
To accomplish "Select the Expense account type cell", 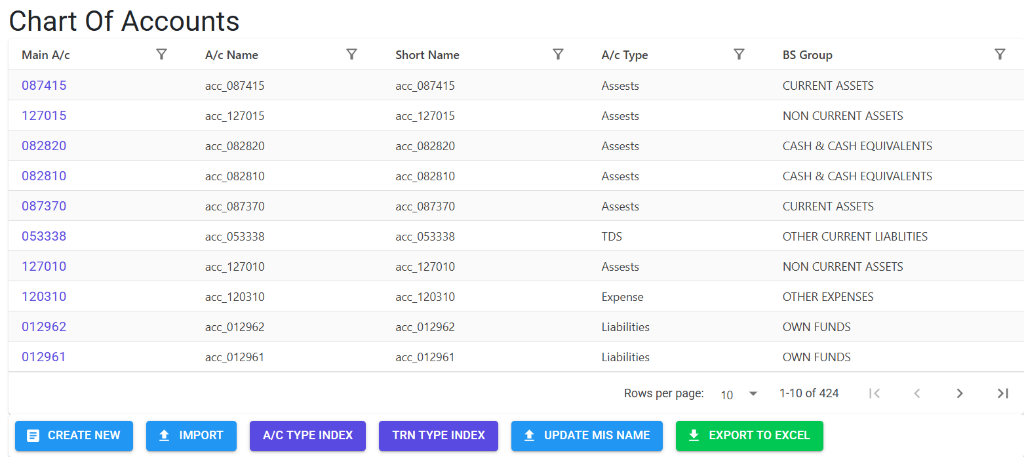I will pyautogui.click(x=622, y=297).
